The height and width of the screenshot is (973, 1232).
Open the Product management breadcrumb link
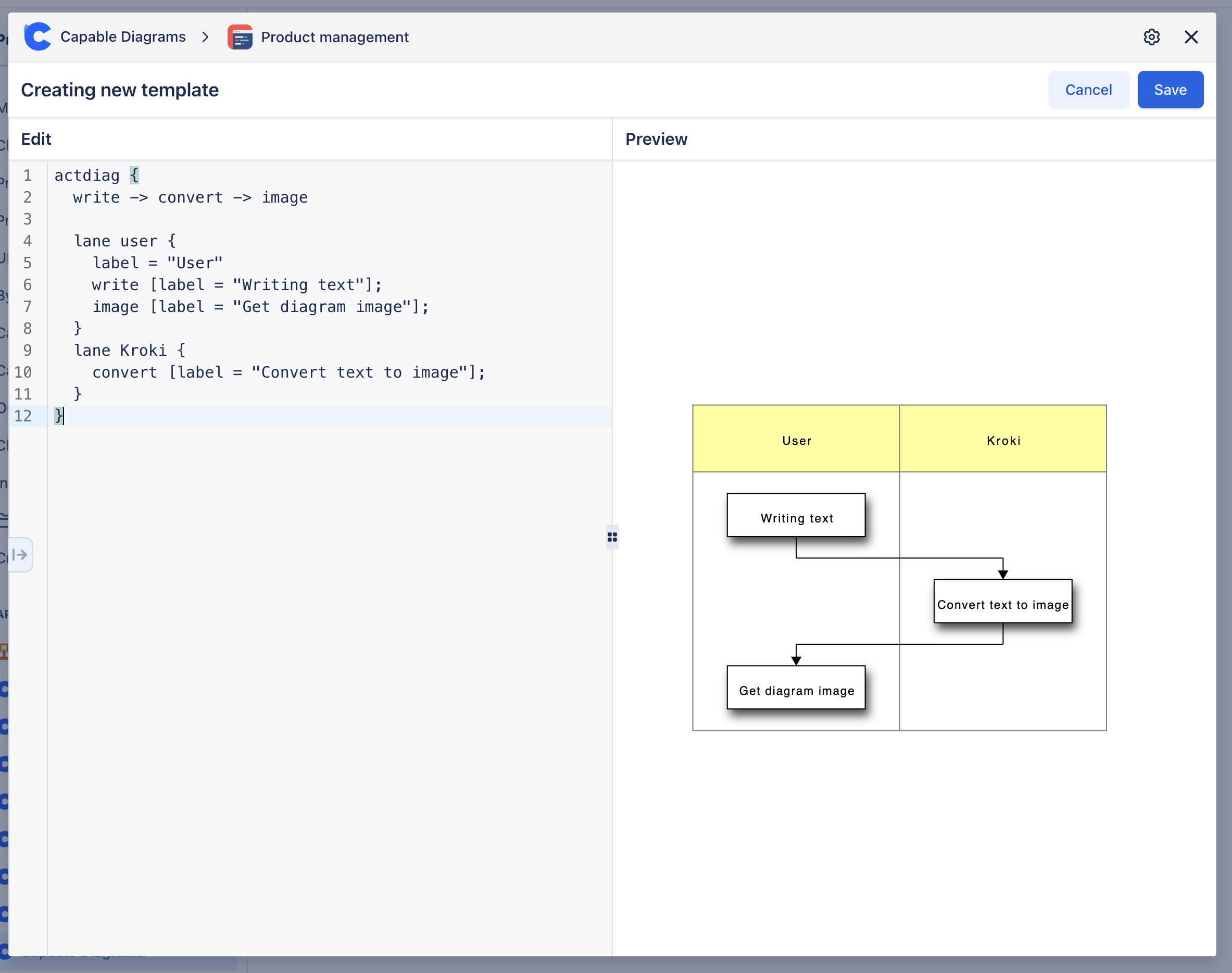[x=334, y=37]
